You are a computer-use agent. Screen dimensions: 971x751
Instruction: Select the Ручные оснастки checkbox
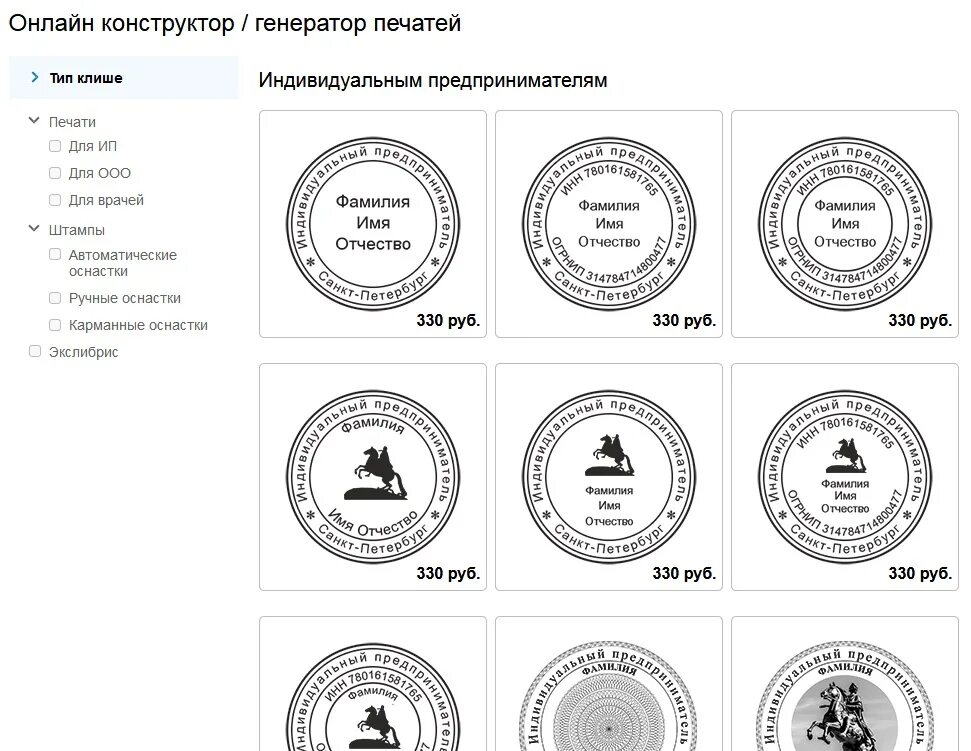point(55,298)
